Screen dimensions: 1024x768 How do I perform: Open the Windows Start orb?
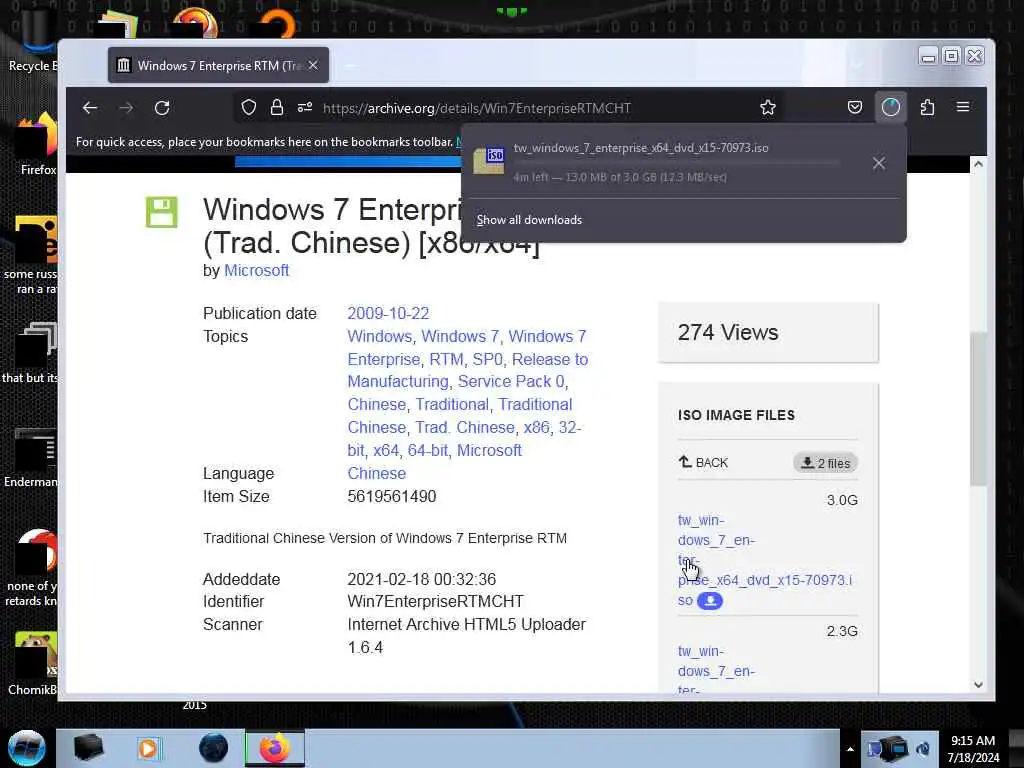click(x=27, y=748)
